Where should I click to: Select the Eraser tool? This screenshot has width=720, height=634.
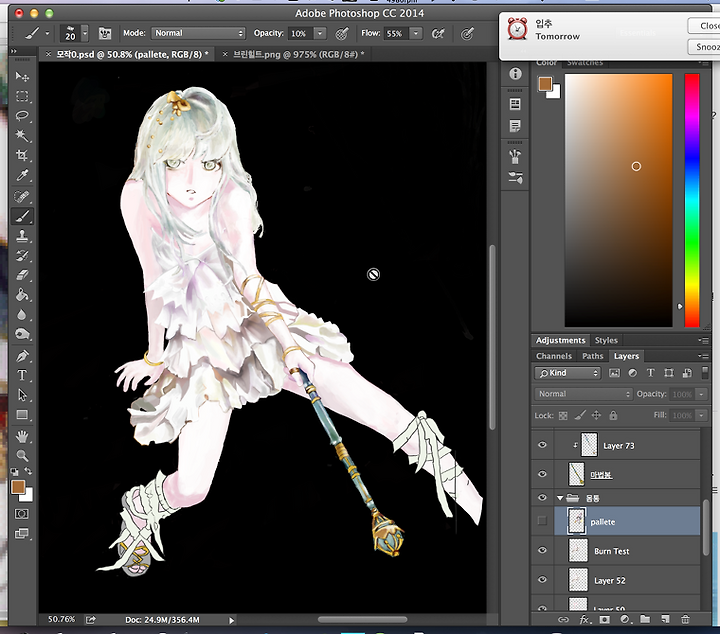point(22,275)
